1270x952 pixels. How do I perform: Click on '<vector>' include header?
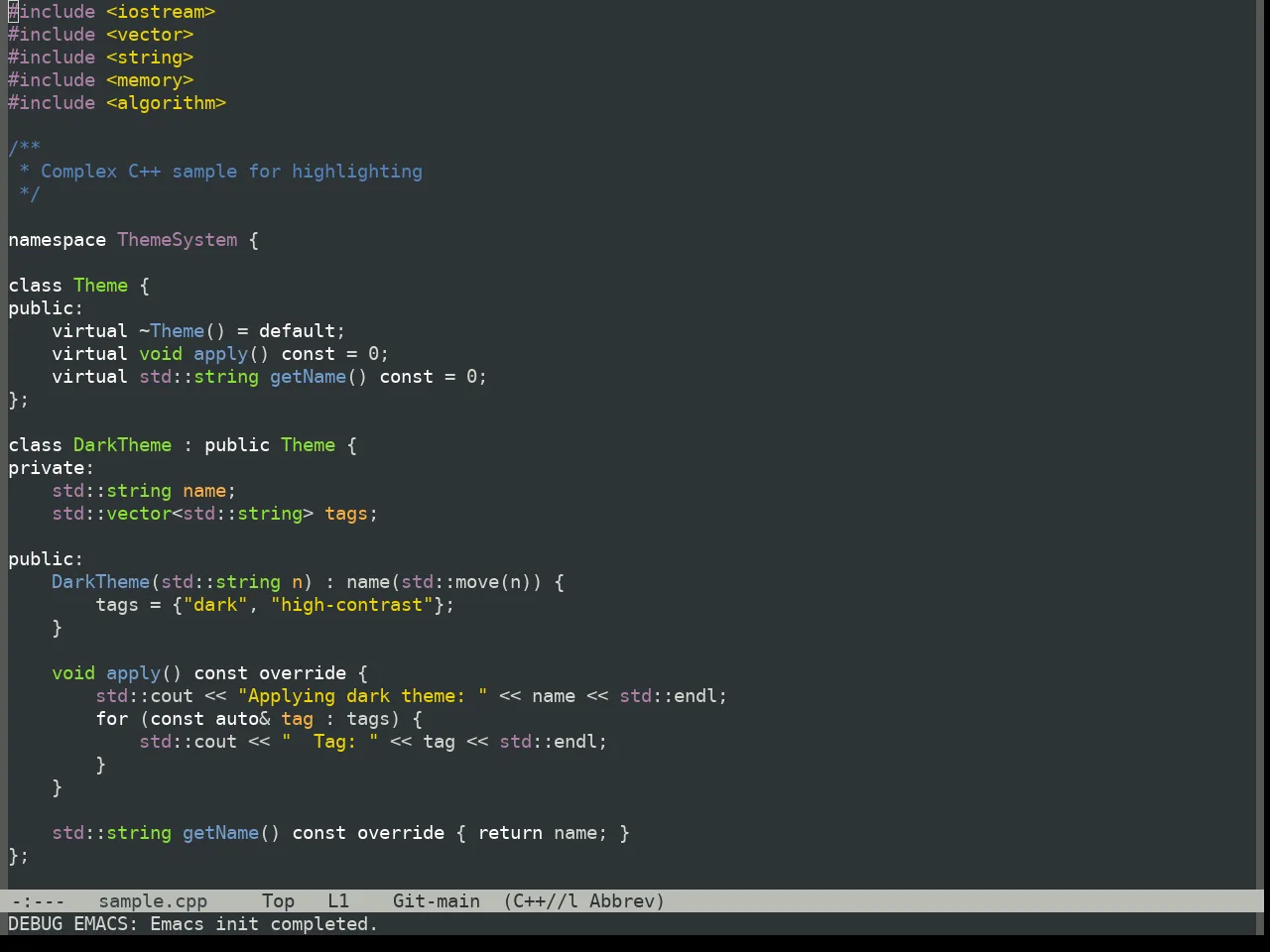click(x=150, y=35)
